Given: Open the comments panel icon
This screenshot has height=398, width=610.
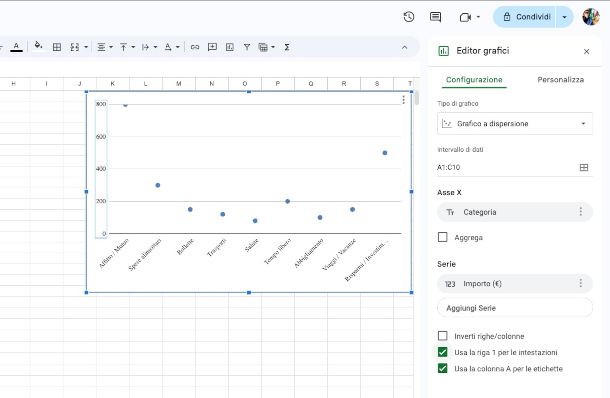Looking at the screenshot, I should (435, 17).
